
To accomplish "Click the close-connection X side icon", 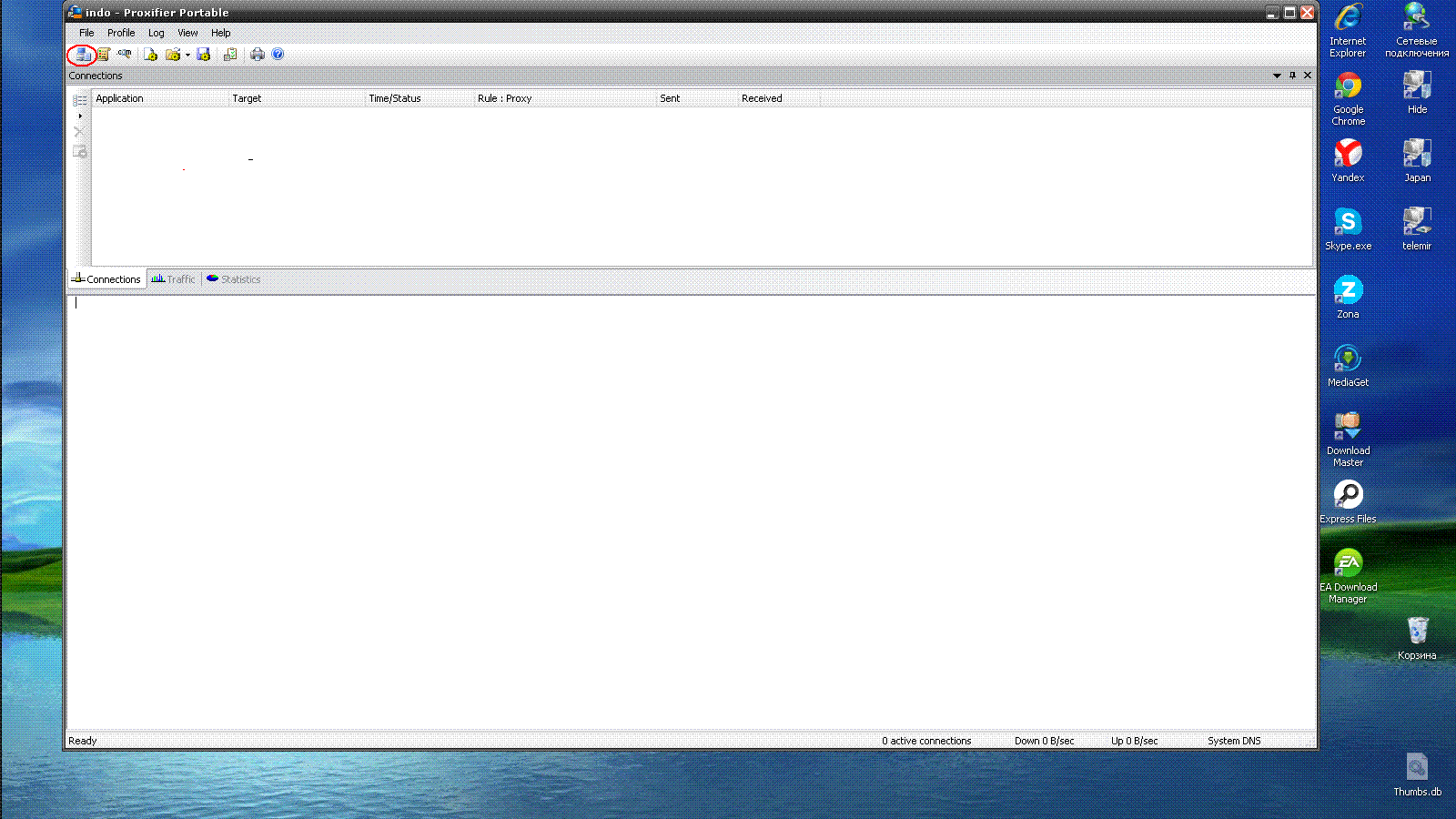I will [x=79, y=132].
